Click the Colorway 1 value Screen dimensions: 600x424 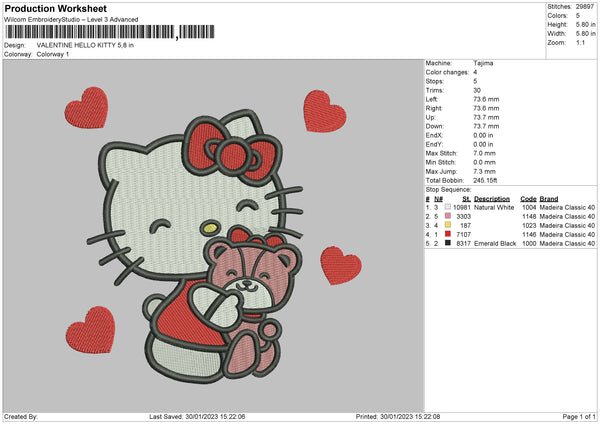pos(53,54)
